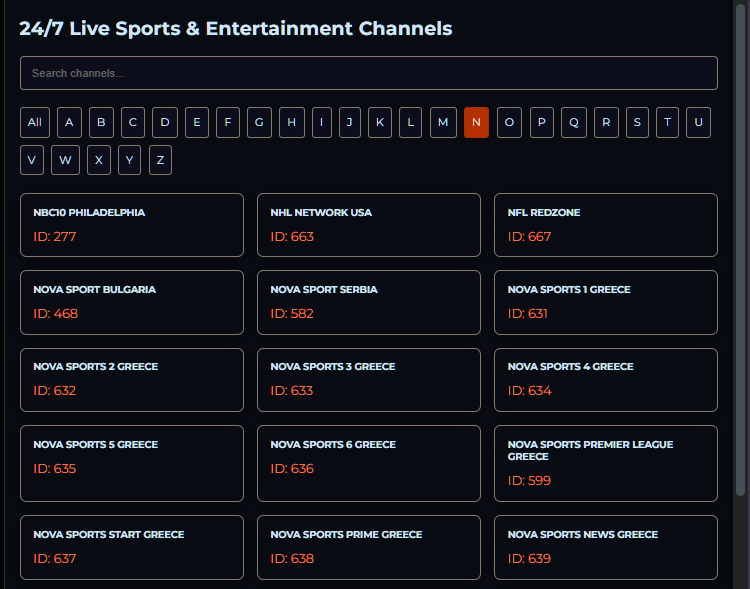Filter channels by letter A
Image resolution: width=750 pixels, height=589 pixels.
click(69, 123)
